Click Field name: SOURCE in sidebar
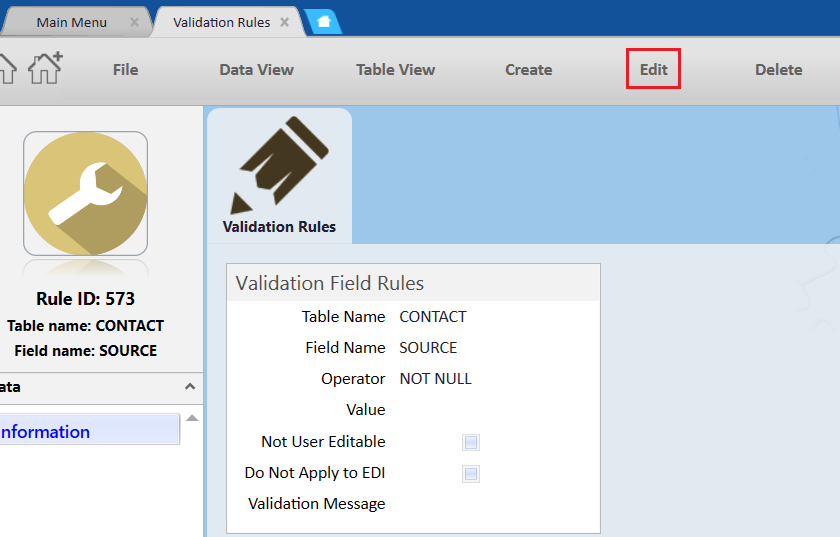Screen dimensions: 840x537 (85, 350)
